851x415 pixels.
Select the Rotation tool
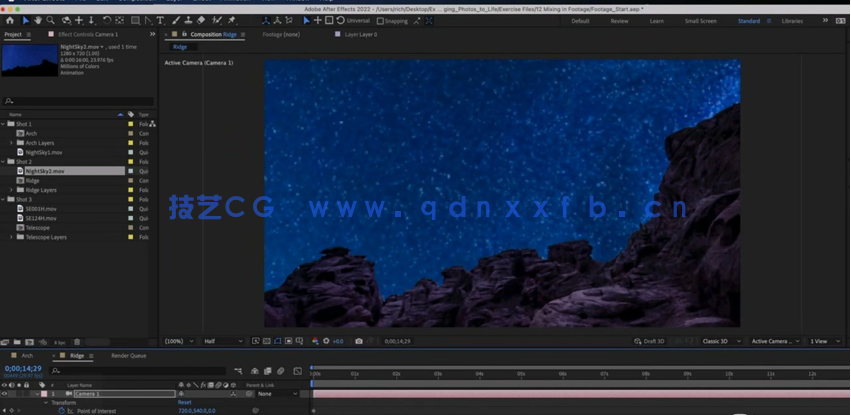pos(107,20)
